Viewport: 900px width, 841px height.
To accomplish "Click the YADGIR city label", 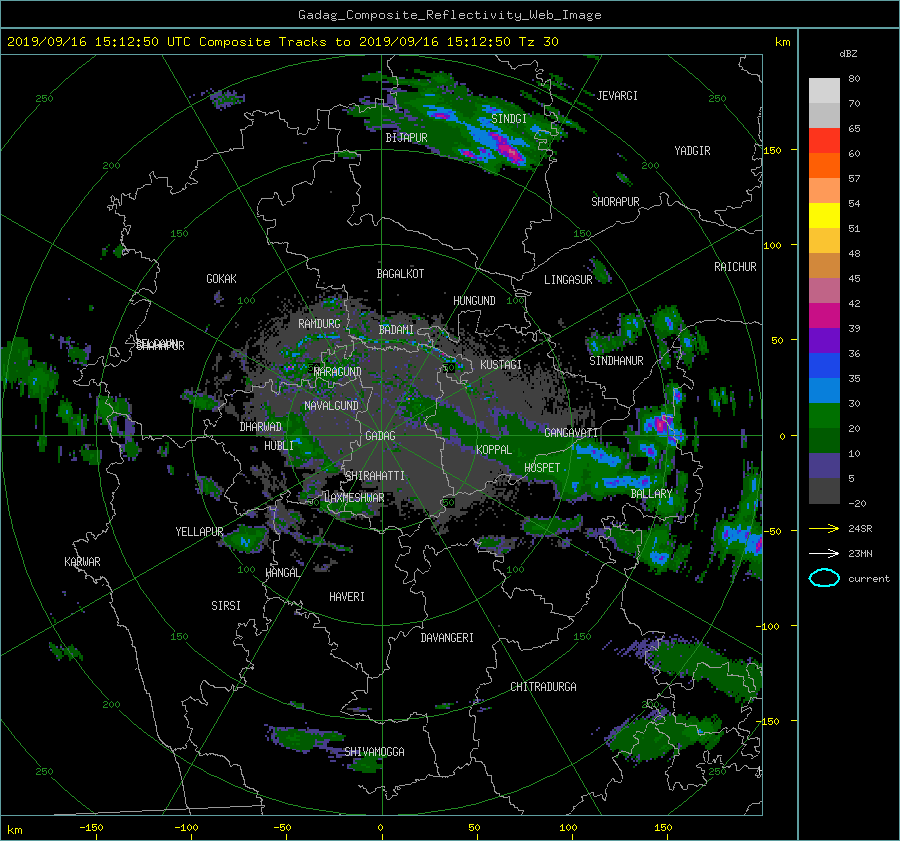I will coord(692,151).
